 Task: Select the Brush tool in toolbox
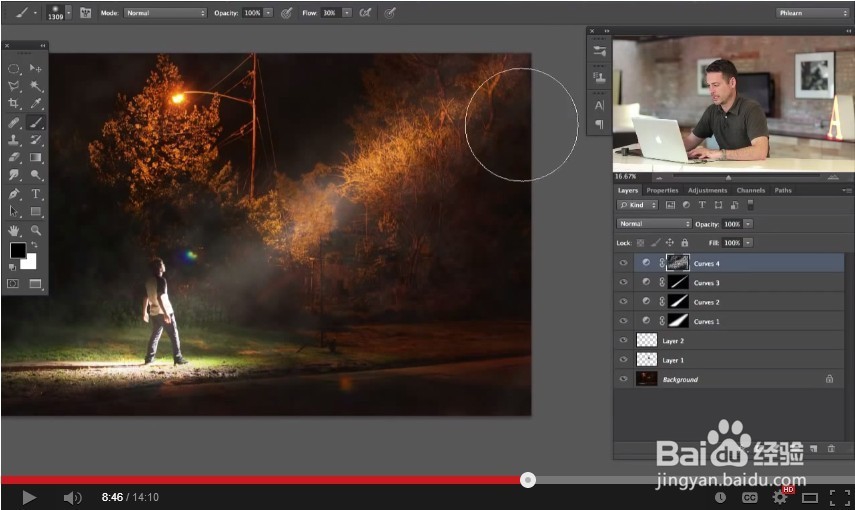click(x=35, y=123)
